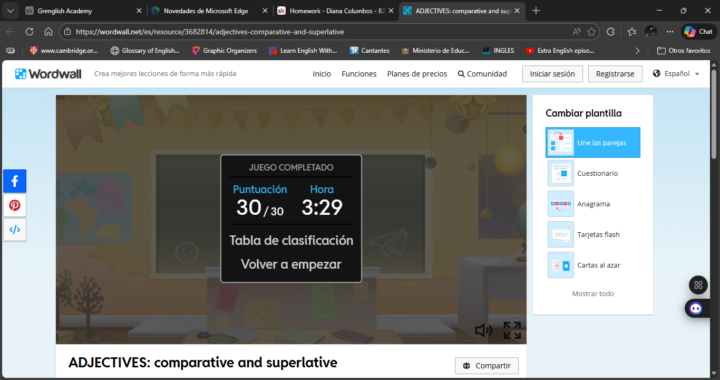
Task: Open floating chatbot assistant icon
Action: pos(696,308)
